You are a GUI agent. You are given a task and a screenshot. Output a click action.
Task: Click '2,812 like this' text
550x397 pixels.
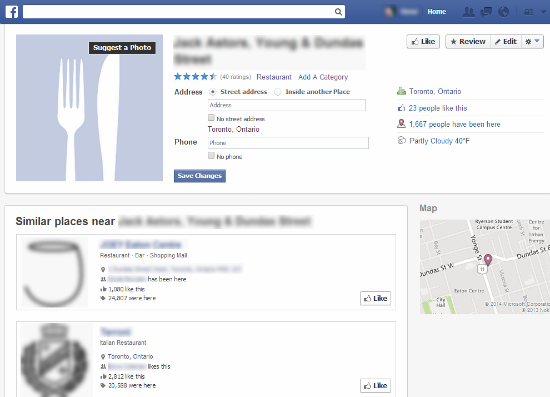click(127, 376)
